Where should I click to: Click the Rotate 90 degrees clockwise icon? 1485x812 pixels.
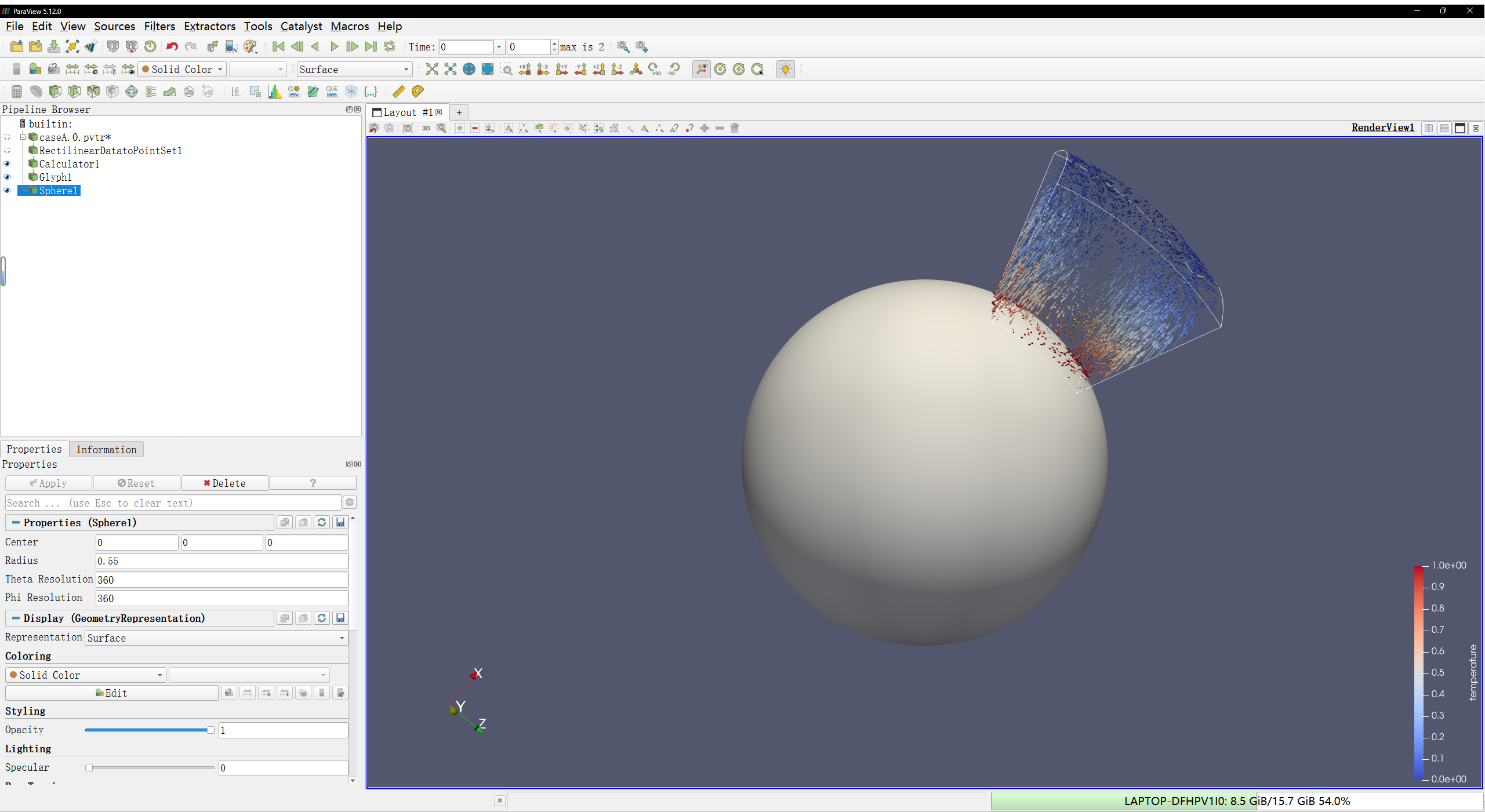click(x=655, y=70)
